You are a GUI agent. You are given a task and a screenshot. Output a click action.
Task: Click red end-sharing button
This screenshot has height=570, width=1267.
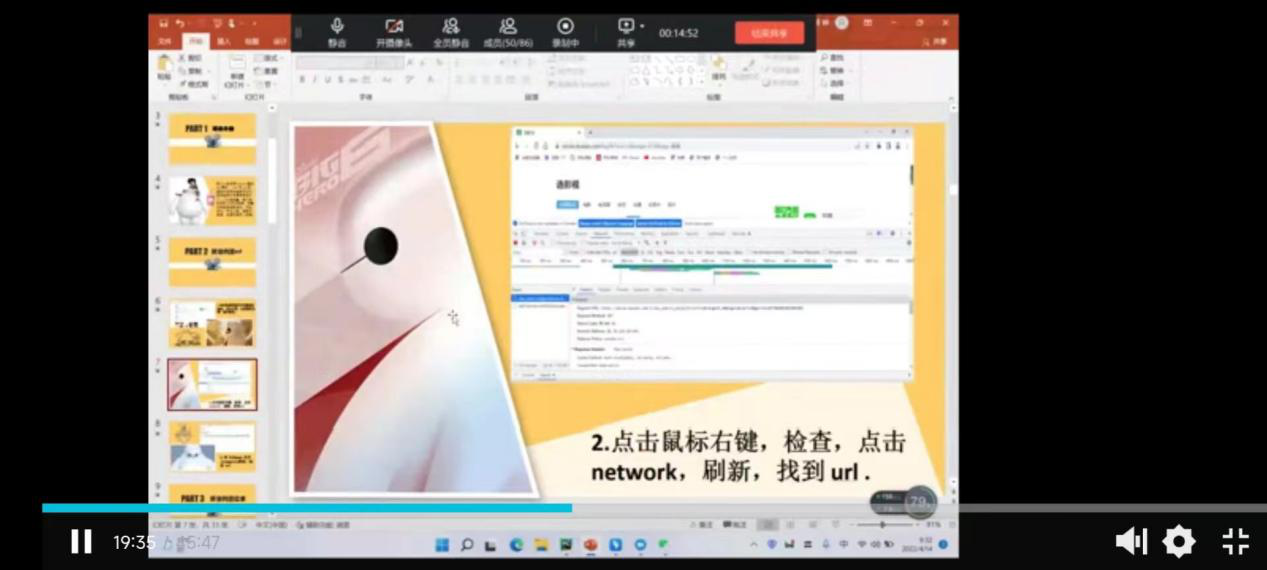[x=769, y=33]
